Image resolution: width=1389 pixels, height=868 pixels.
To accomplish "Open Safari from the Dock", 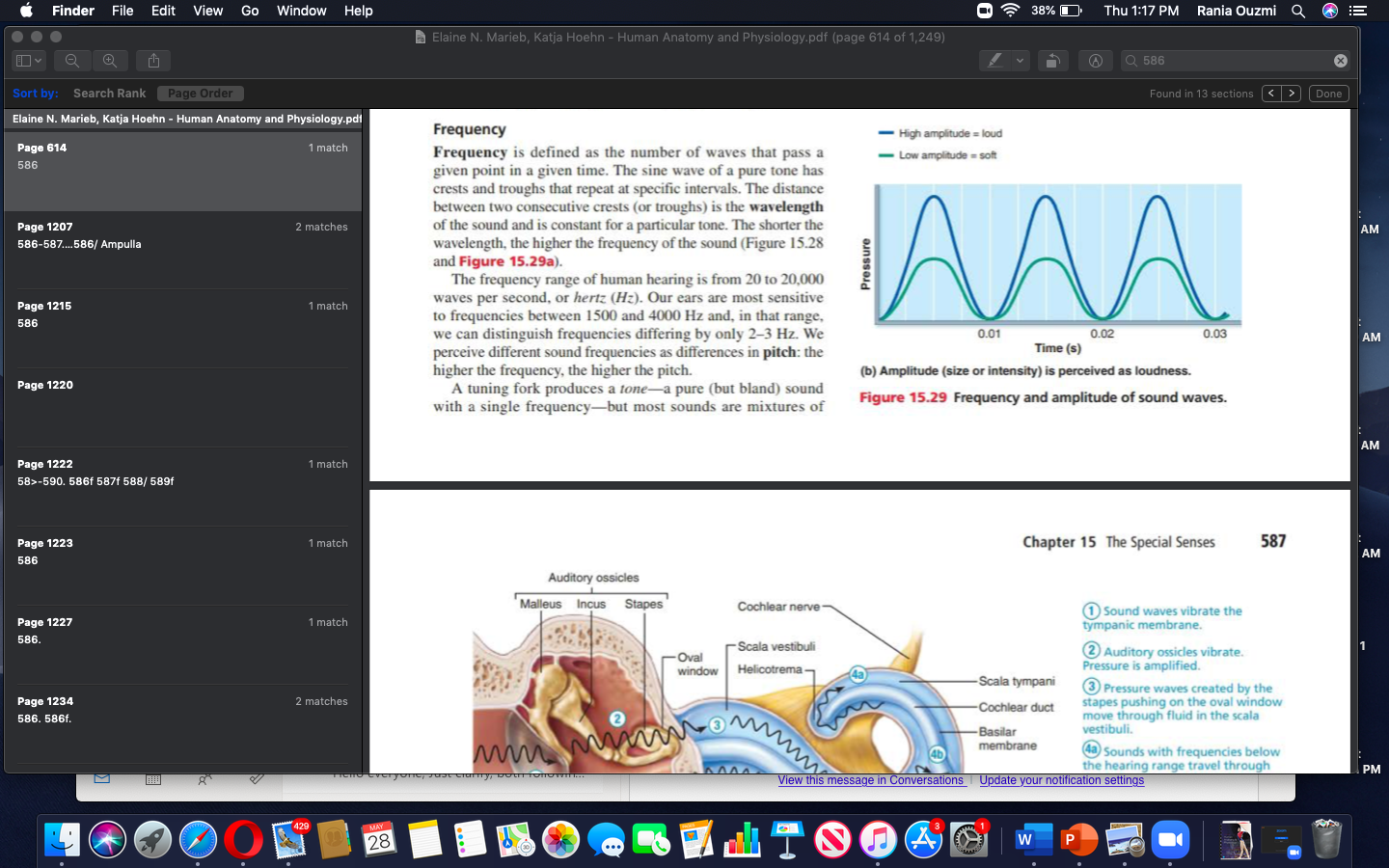I will [x=198, y=840].
